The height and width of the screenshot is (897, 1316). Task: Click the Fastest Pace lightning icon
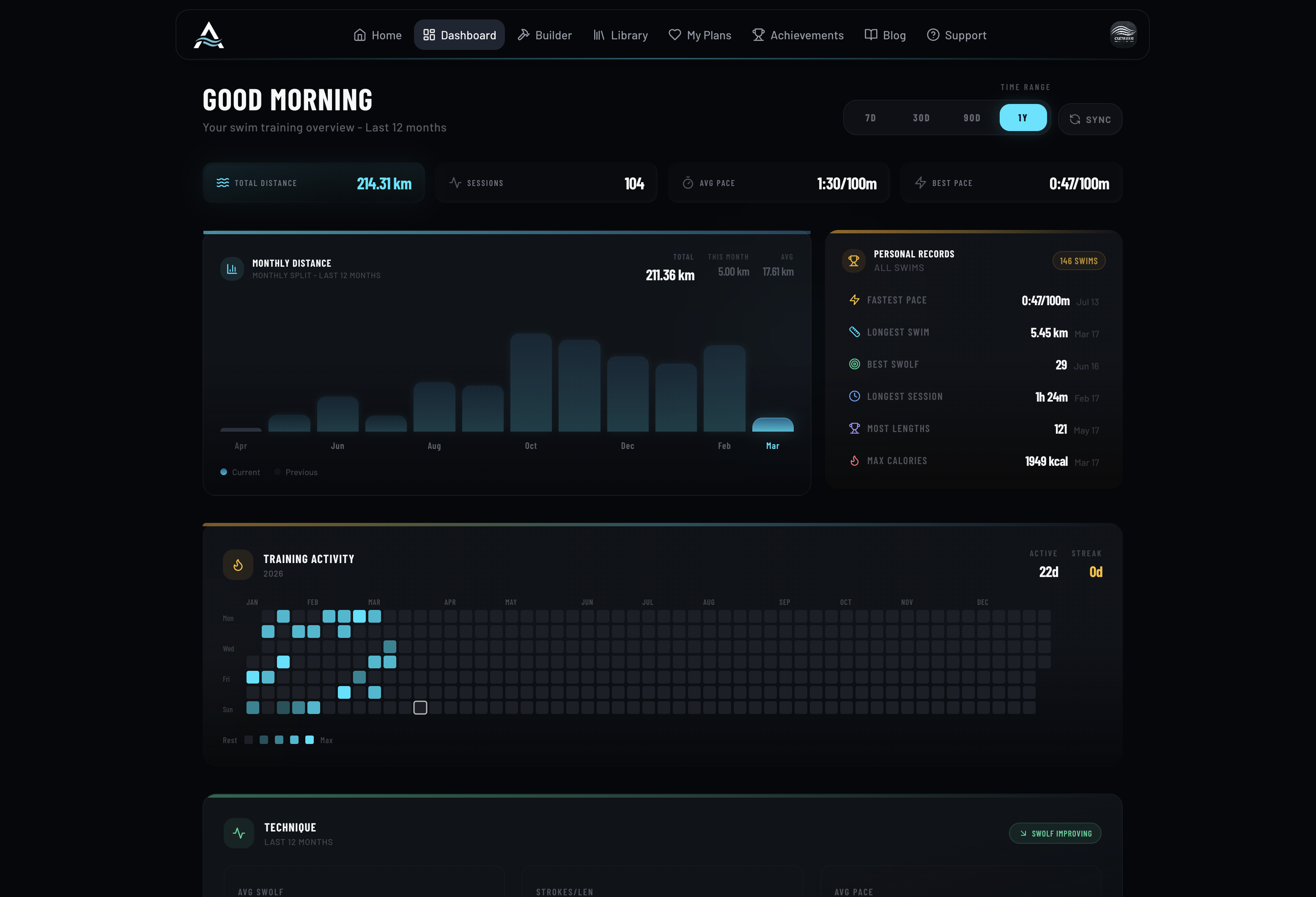(x=855, y=300)
